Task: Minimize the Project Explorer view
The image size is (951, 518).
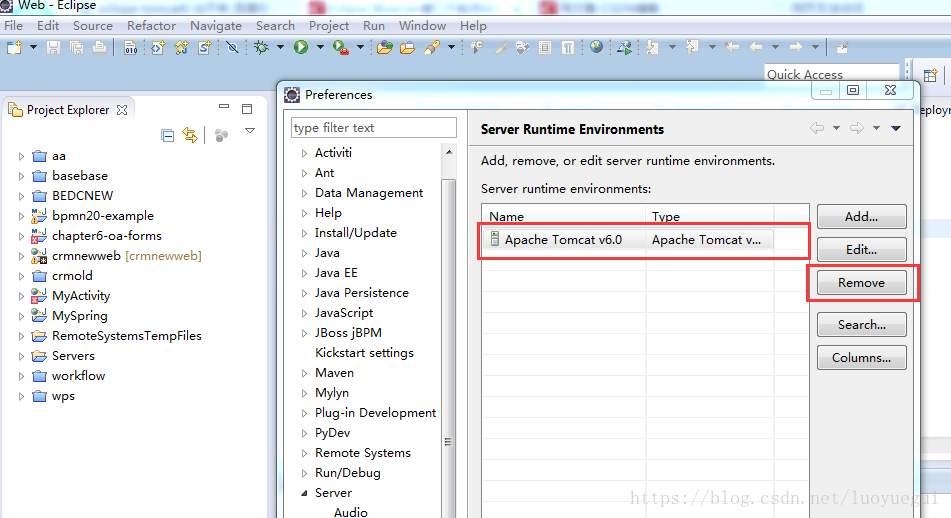Action: [x=224, y=107]
